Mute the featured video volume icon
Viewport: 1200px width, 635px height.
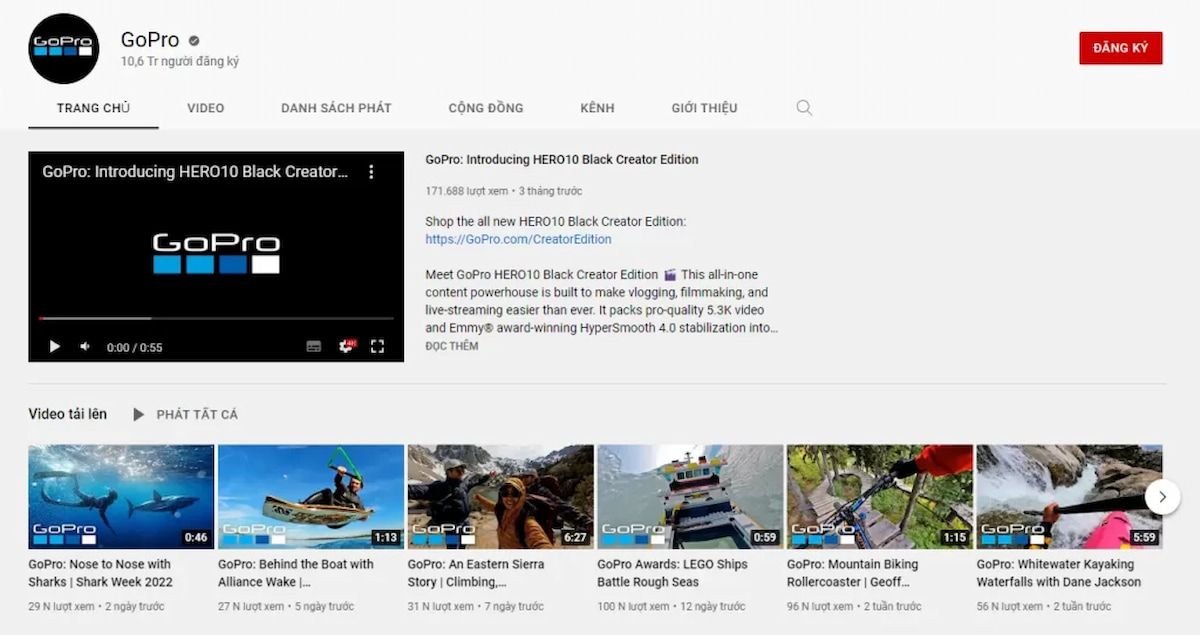[85, 347]
